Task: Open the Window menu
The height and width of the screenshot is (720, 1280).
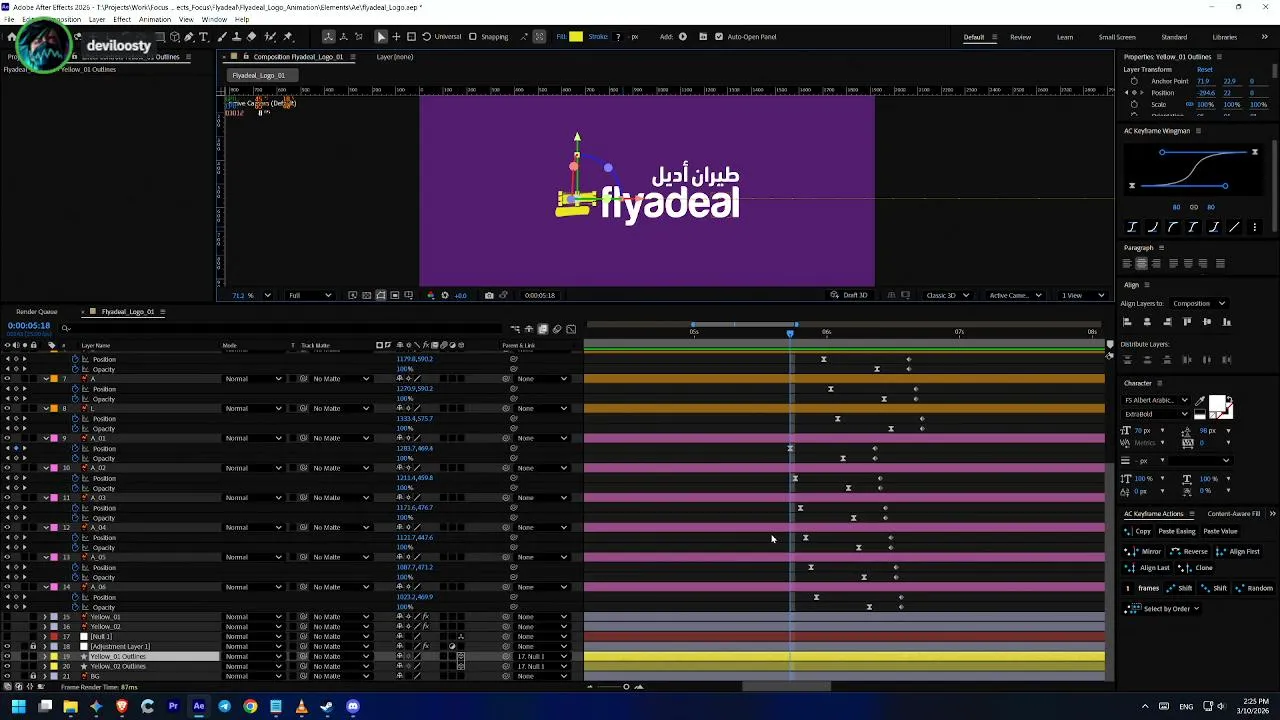Action: tap(214, 19)
